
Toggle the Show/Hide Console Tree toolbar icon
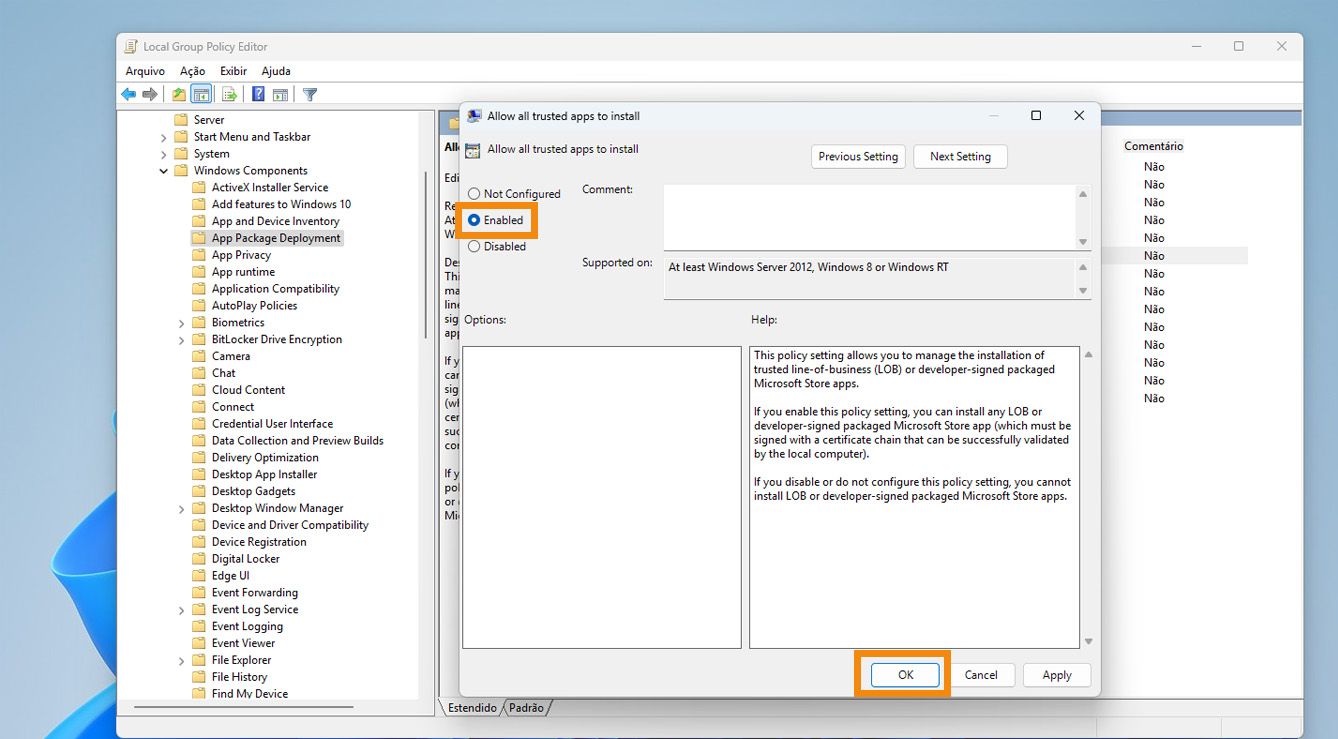201,94
